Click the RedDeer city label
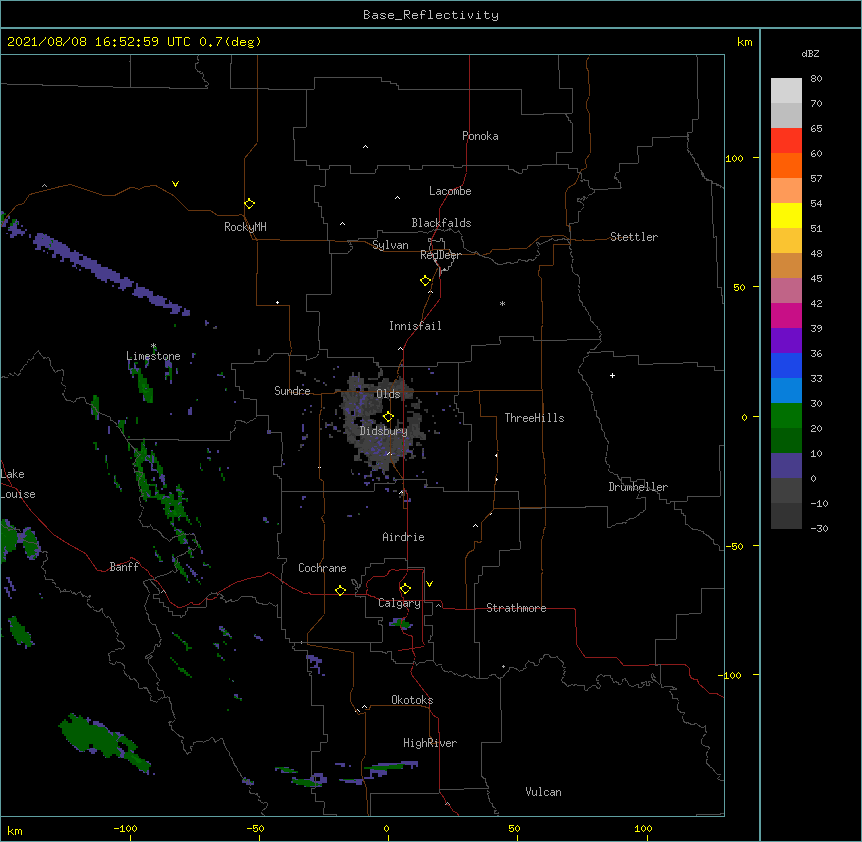Viewport: 862px width, 842px height. [x=440, y=255]
